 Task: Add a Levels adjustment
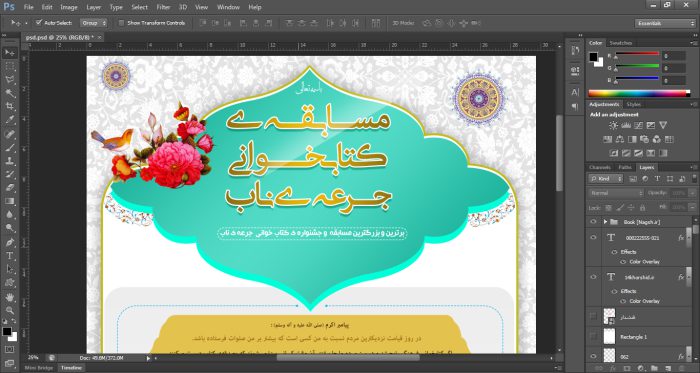[626, 126]
